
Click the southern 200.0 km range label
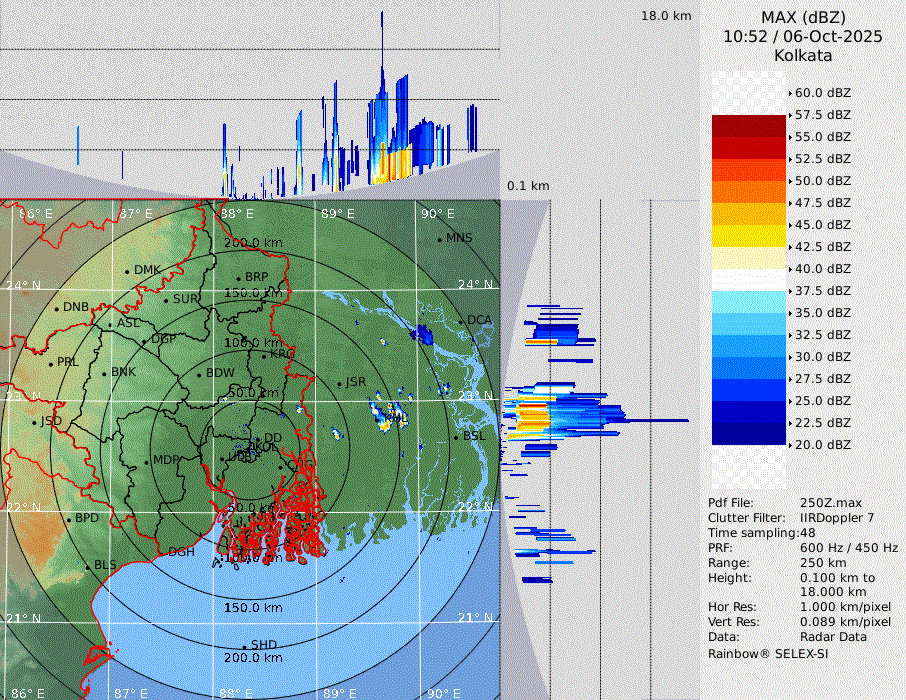coord(253,658)
